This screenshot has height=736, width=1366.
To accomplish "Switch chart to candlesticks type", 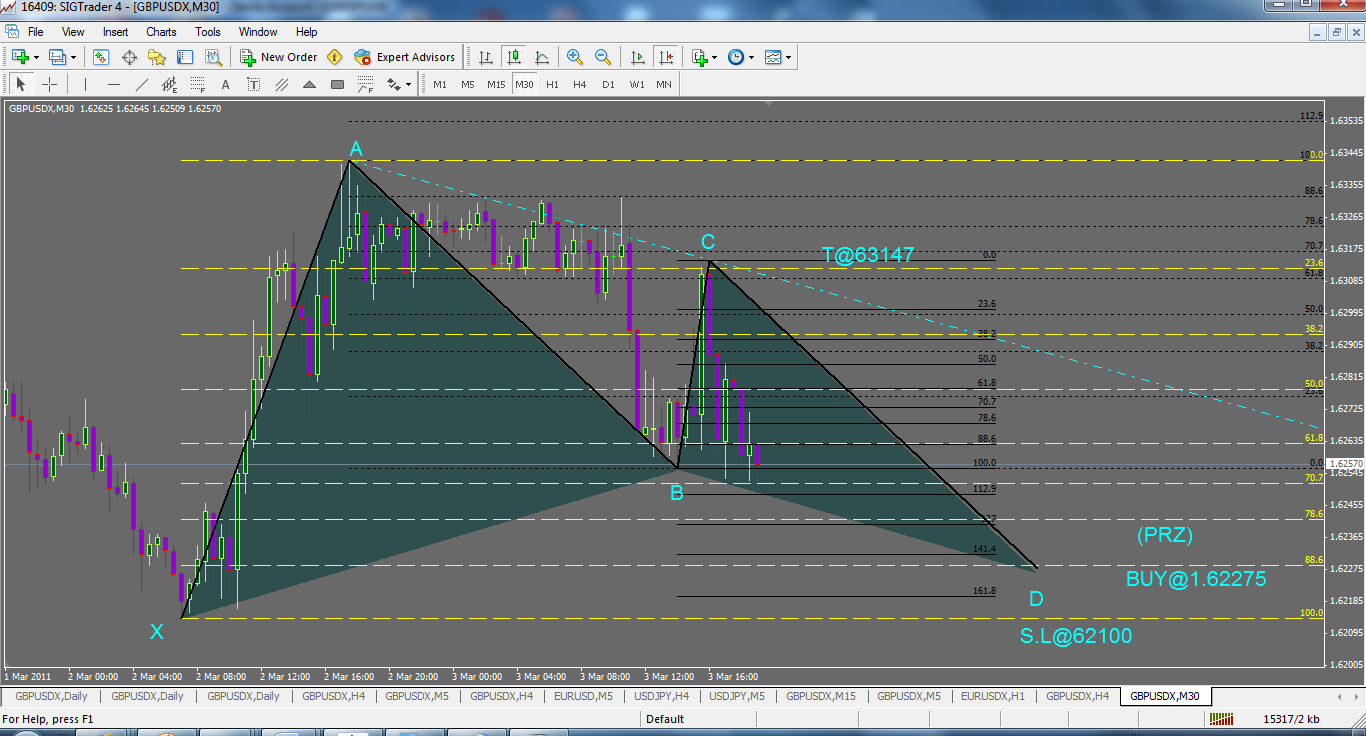I will tap(514, 57).
